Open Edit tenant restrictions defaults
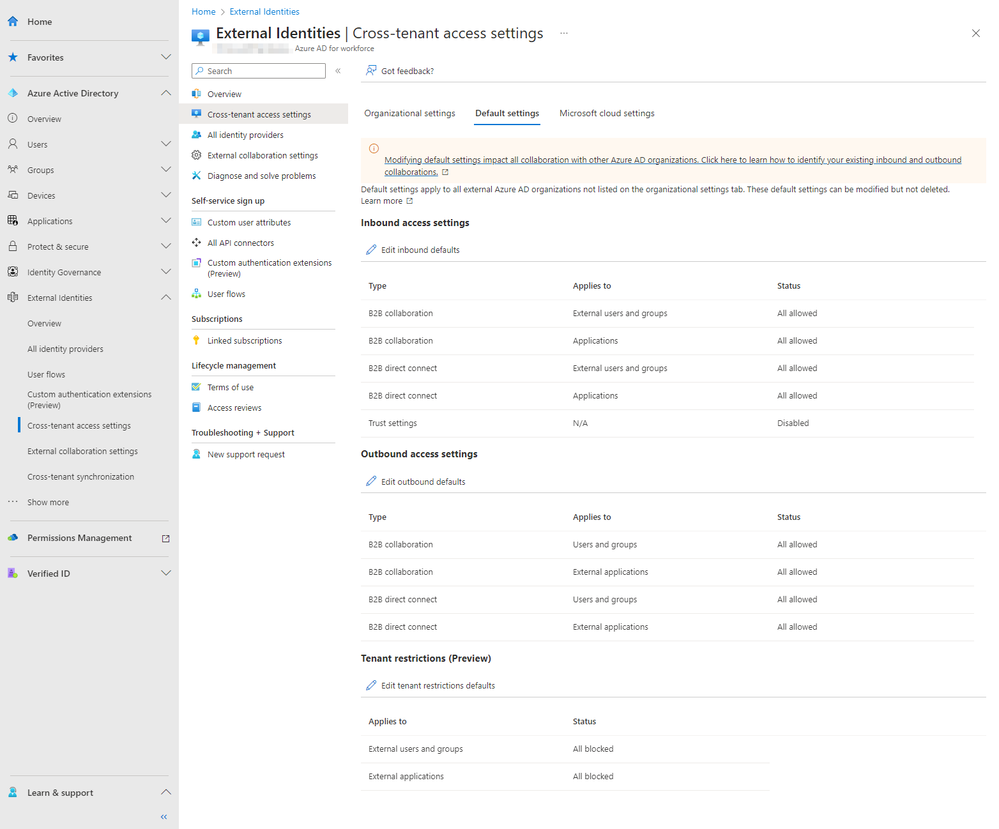Screen dimensions: 999x829 pos(437,686)
